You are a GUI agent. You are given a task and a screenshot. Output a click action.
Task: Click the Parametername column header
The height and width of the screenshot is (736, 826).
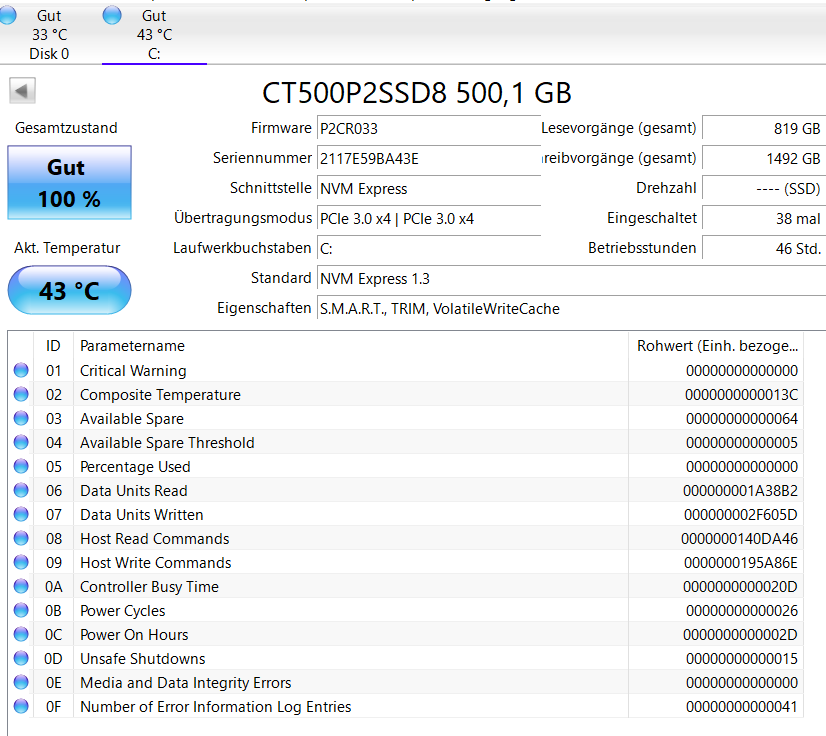[351, 346]
